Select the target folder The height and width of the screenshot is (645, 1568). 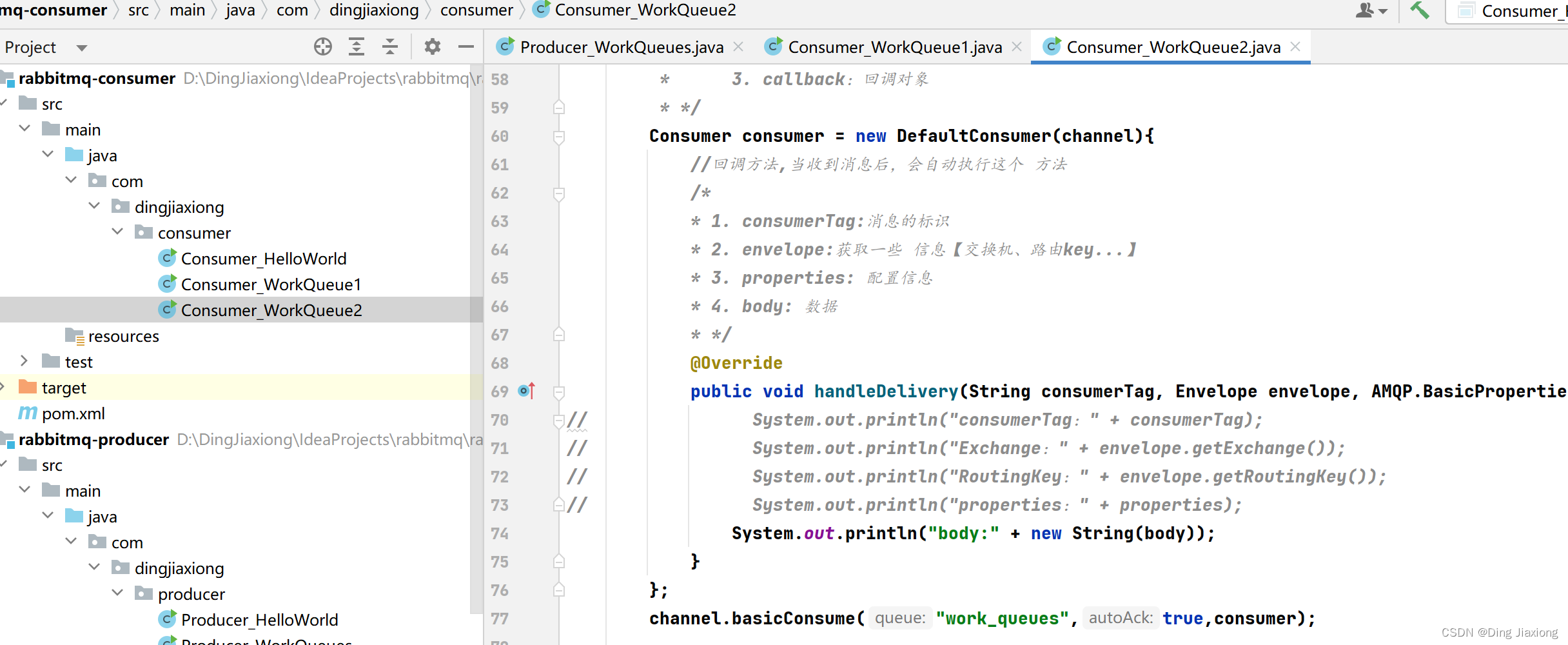(x=64, y=388)
